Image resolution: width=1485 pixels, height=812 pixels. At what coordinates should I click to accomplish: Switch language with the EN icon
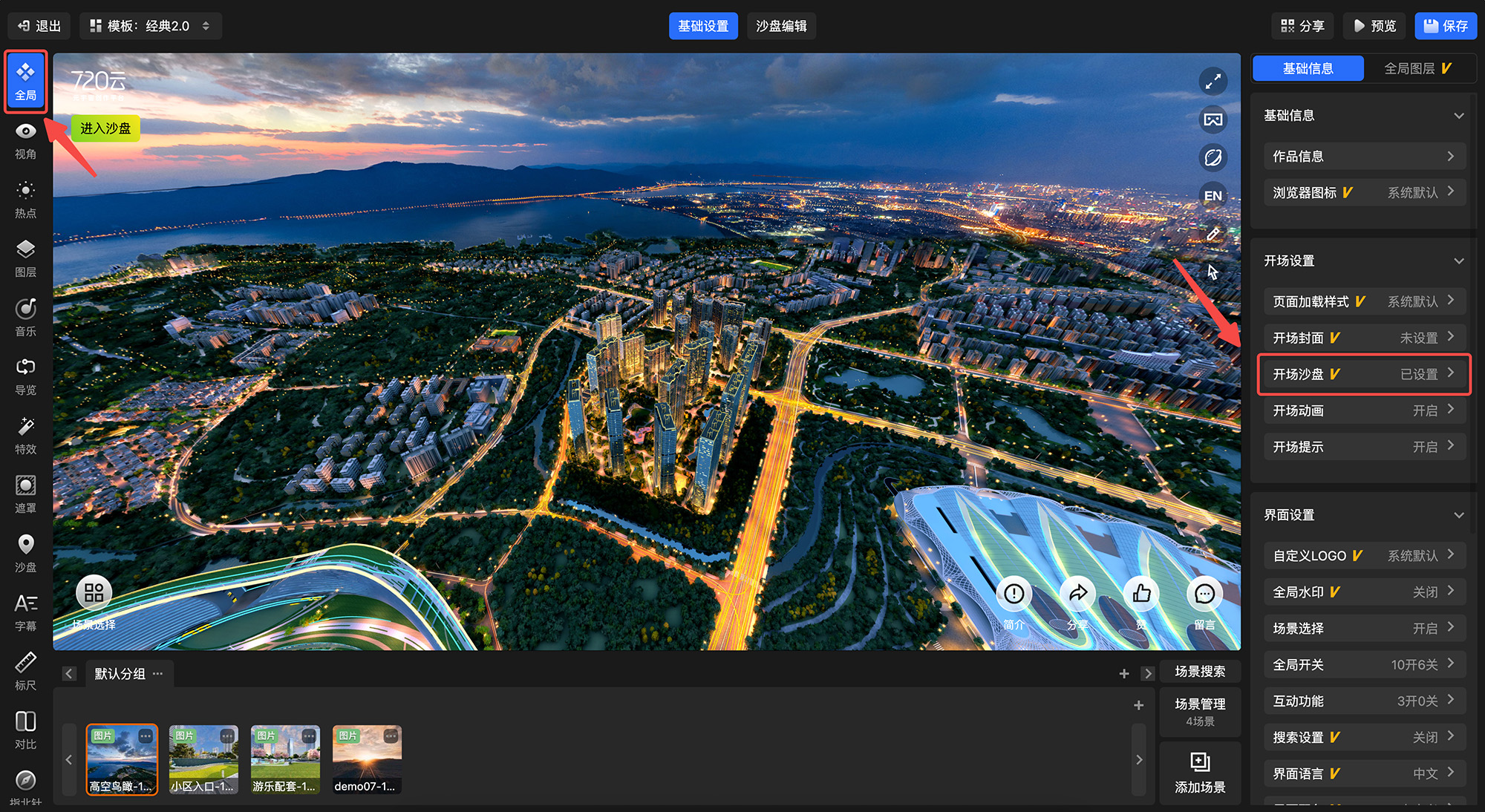[x=1213, y=196]
